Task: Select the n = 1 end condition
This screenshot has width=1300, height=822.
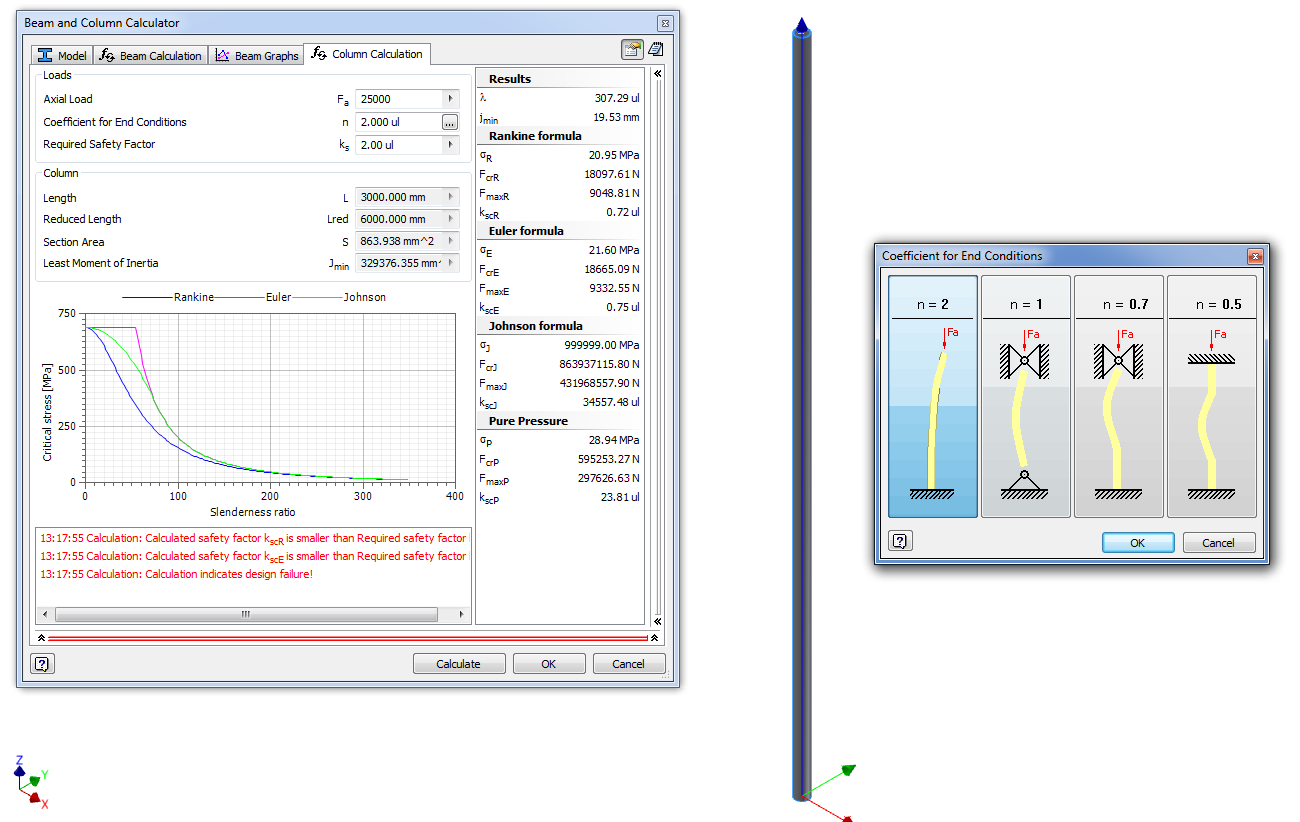Action: point(1025,395)
